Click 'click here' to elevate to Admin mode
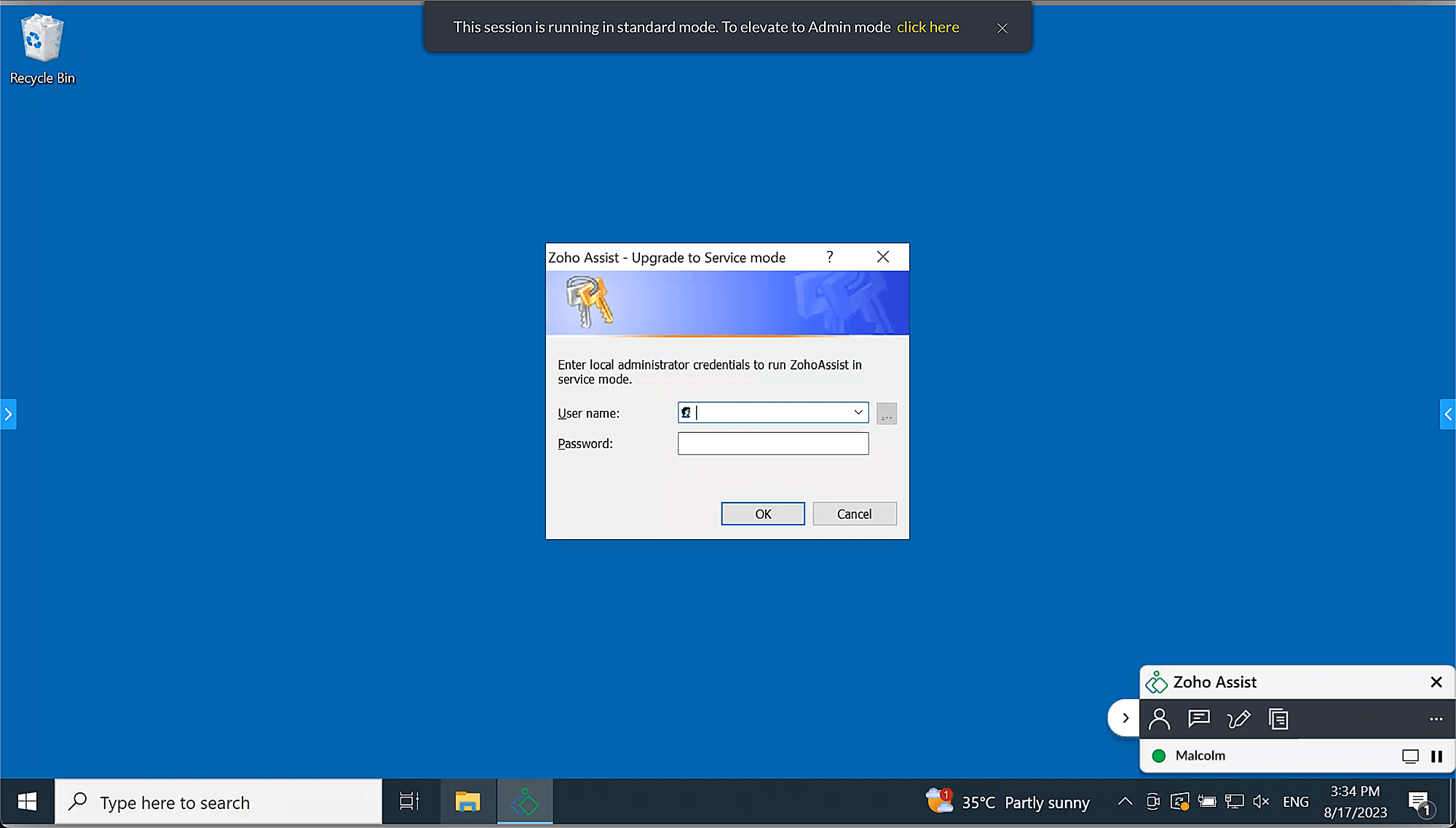The height and width of the screenshot is (828, 1456). (x=927, y=27)
